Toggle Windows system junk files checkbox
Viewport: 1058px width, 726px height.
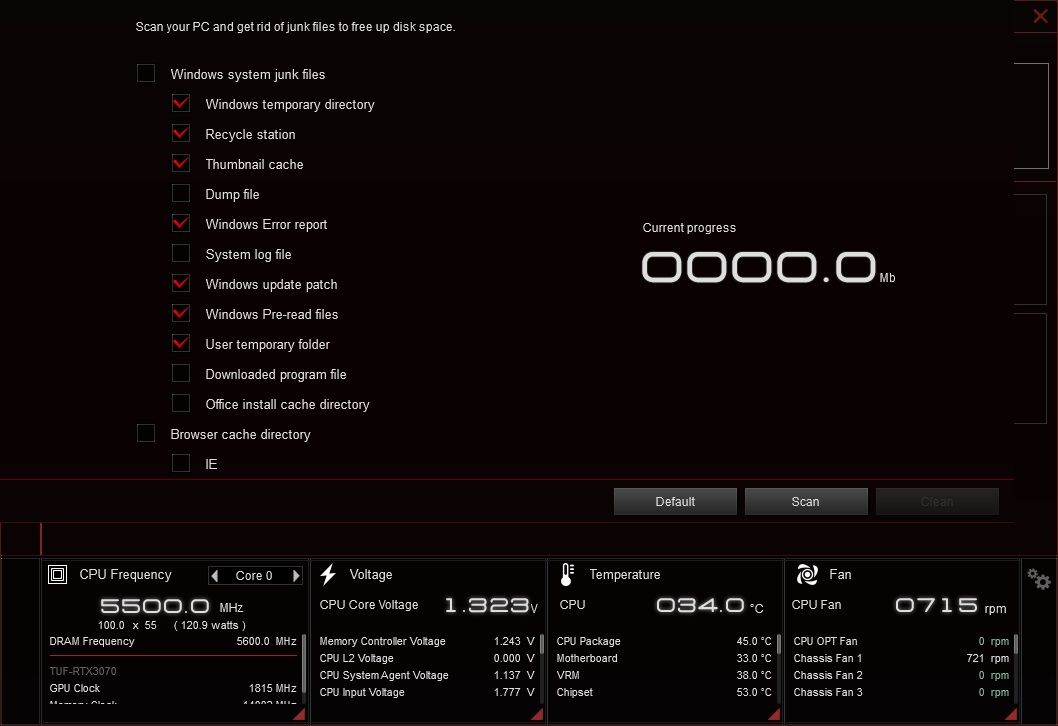146,73
